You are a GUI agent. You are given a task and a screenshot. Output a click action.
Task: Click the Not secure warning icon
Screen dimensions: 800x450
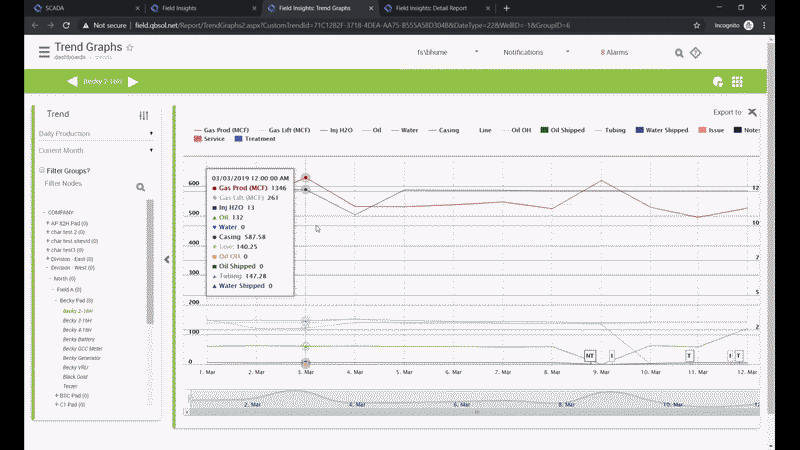[x=86, y=25]
